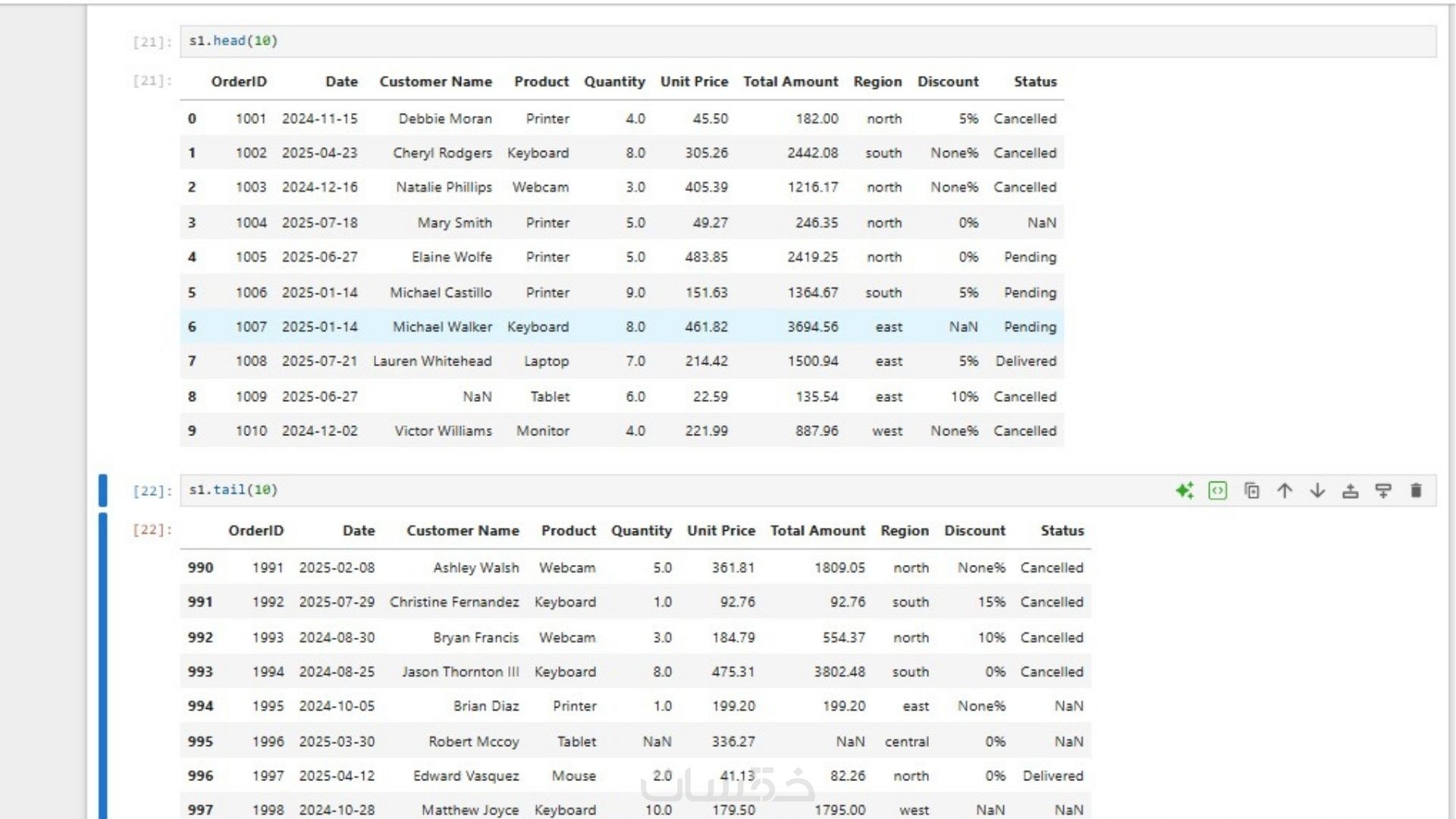Click the Lauren Whitehead customer cell
The width and height of the screenshot is (1456, 819).
coord(432,362)
